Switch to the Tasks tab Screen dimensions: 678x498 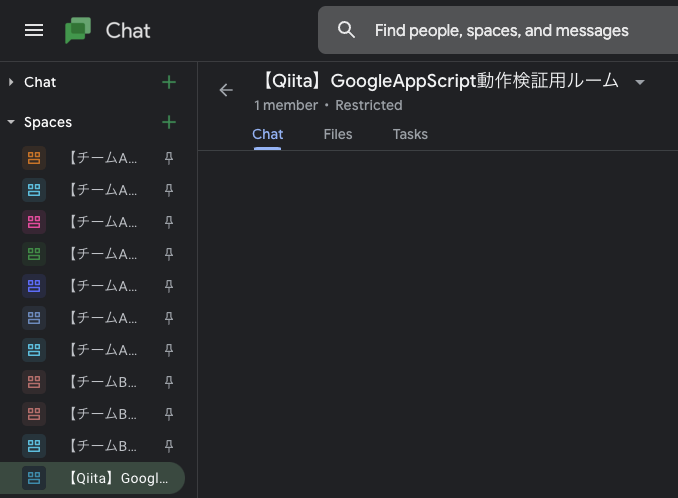point(410,134)
